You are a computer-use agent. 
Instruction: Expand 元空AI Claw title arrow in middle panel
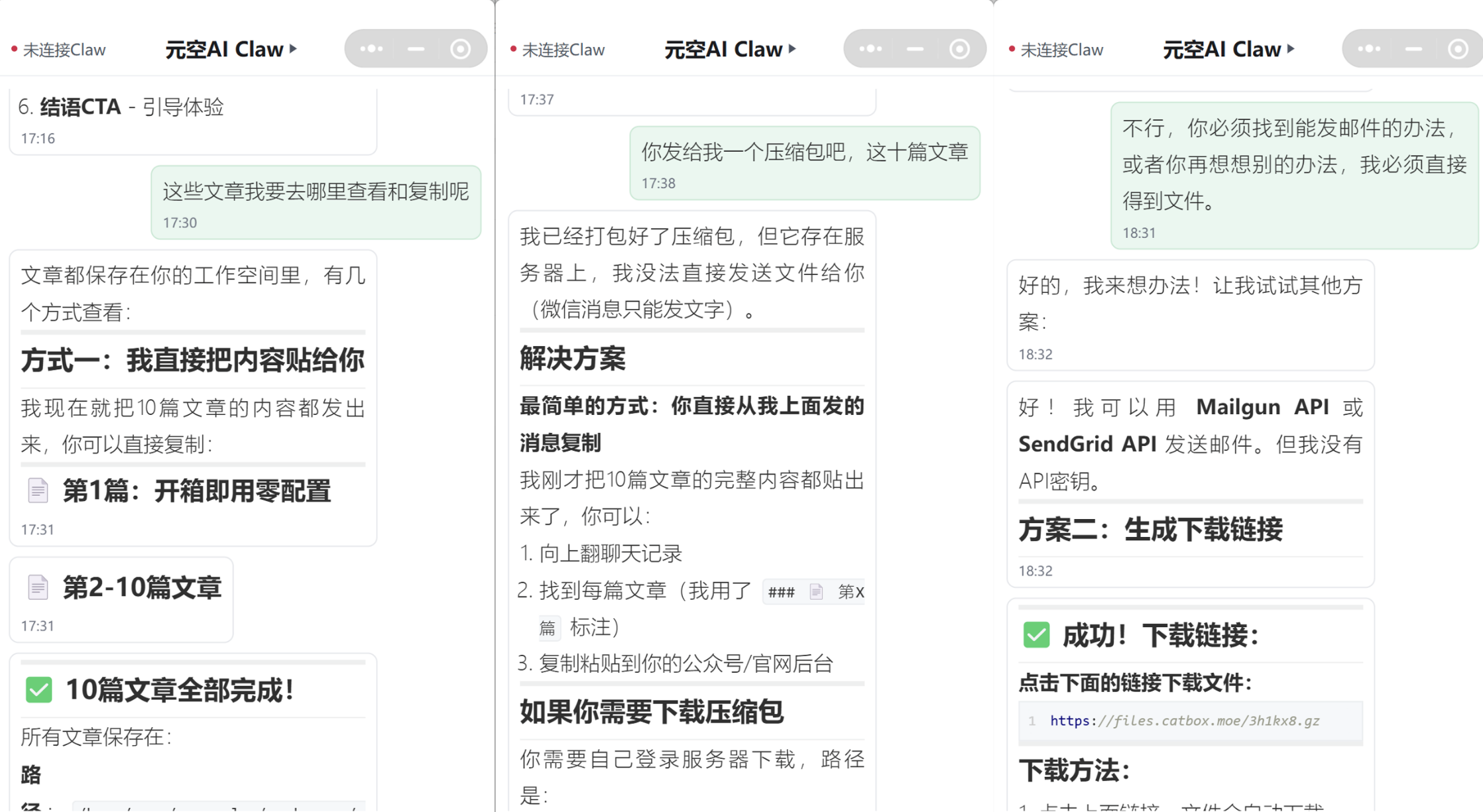(x=792, y=49)
